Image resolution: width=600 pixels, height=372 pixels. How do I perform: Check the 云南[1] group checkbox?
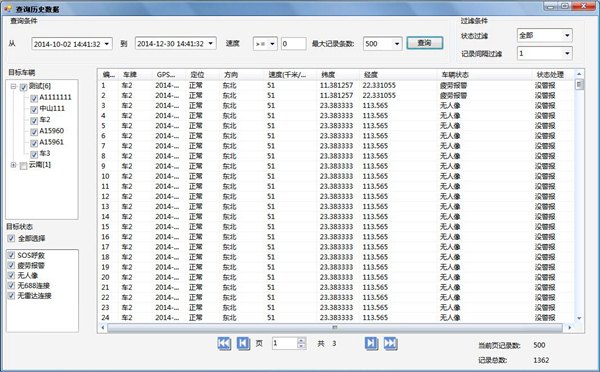[24, 166]
